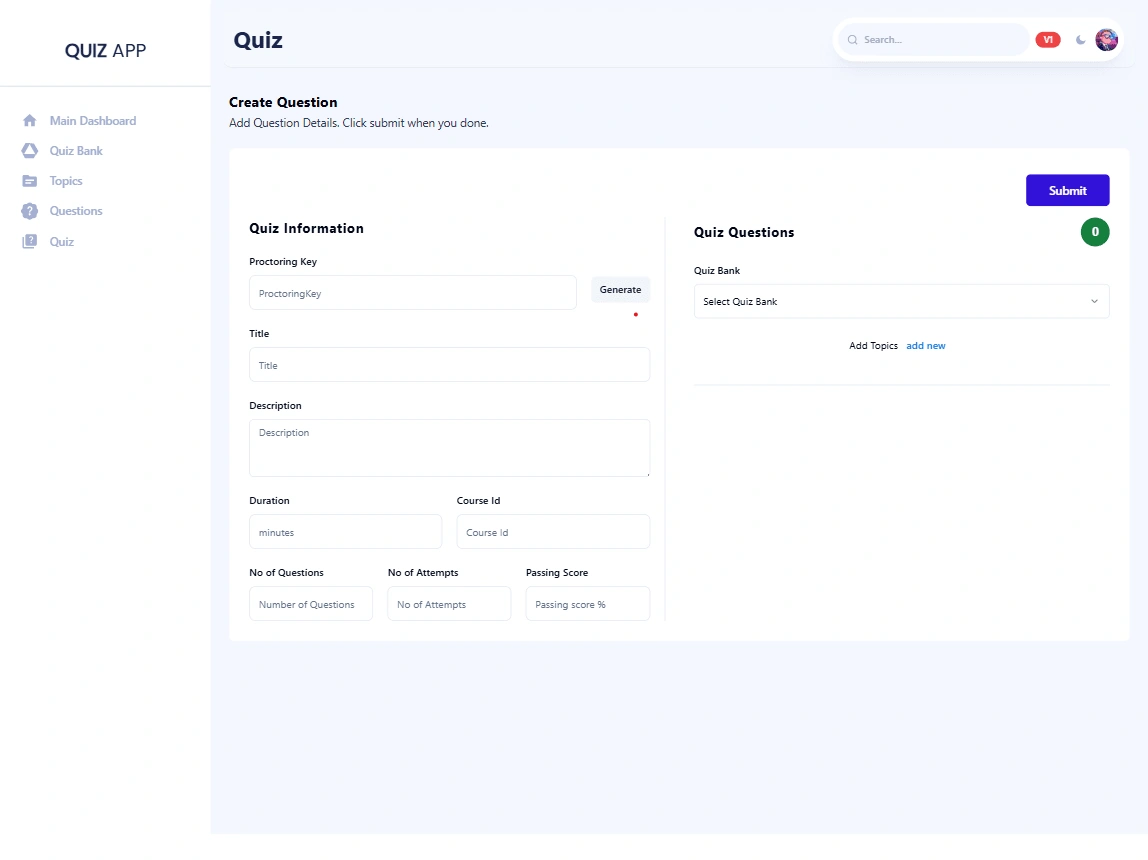The width and height of the screenshot is (1148, 860).
Task: Click the Generate proctoring key button
Action: pyautogui.click(x=620, y=290)
